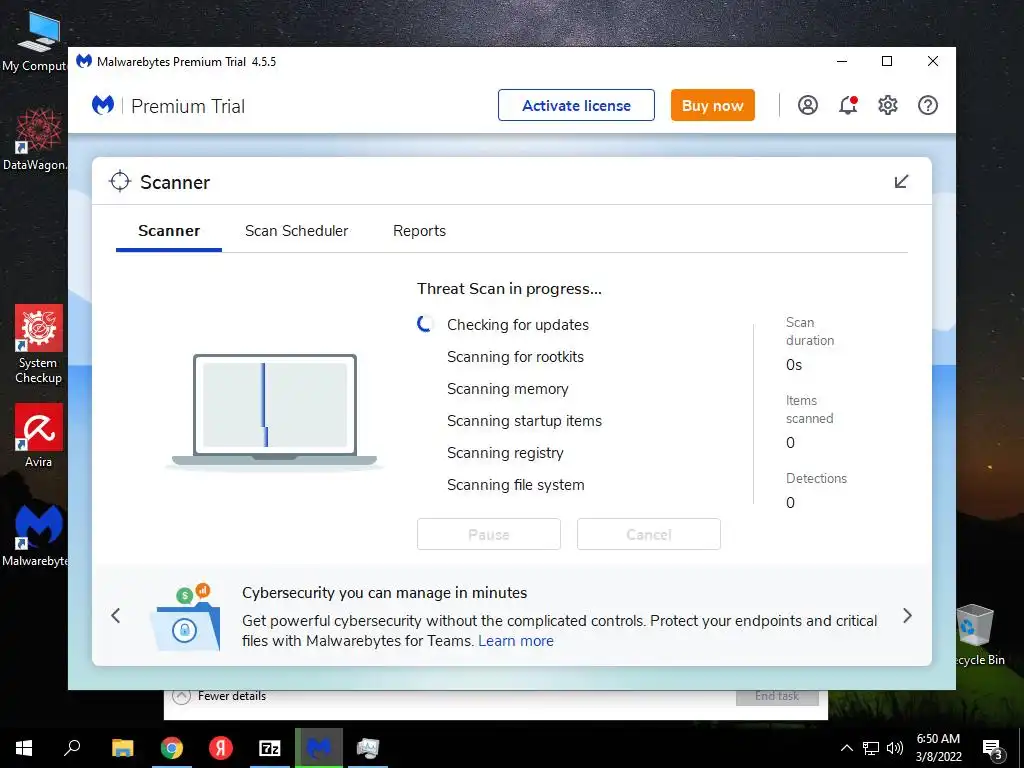1024x768 pixels.
Task: Open the account profile icon
Action: (808, 105)
